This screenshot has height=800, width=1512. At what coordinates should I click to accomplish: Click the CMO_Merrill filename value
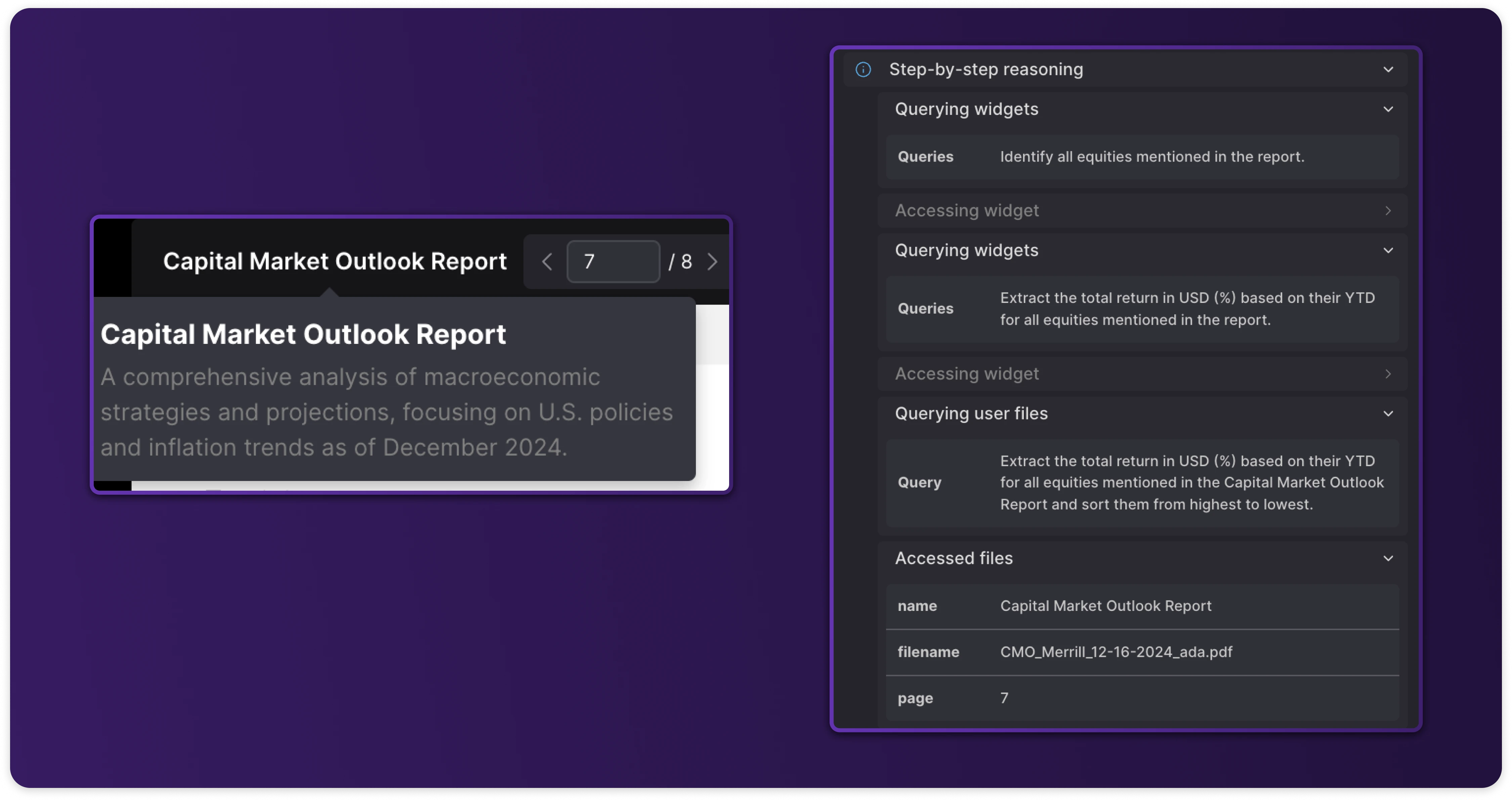click(1116, 652)
